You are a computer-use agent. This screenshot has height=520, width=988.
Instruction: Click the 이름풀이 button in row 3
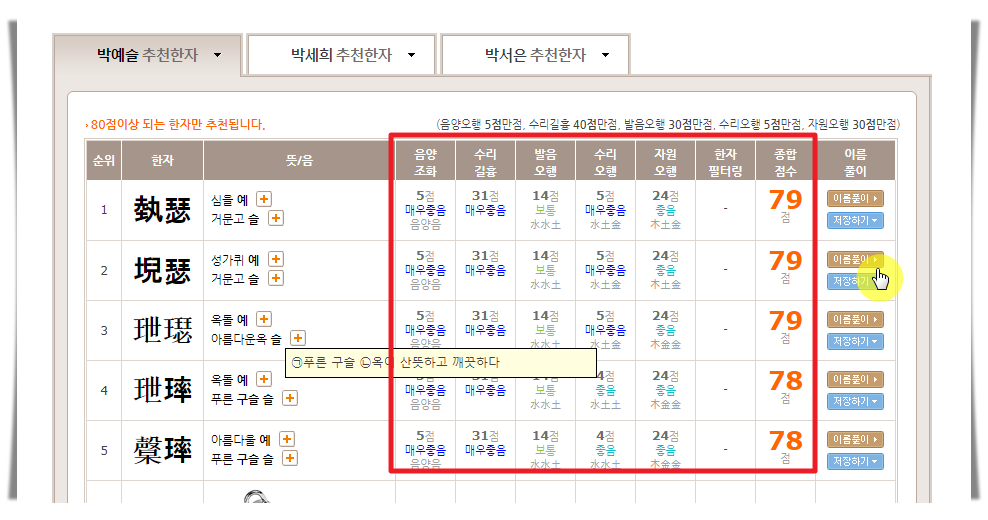coord(855,320)
